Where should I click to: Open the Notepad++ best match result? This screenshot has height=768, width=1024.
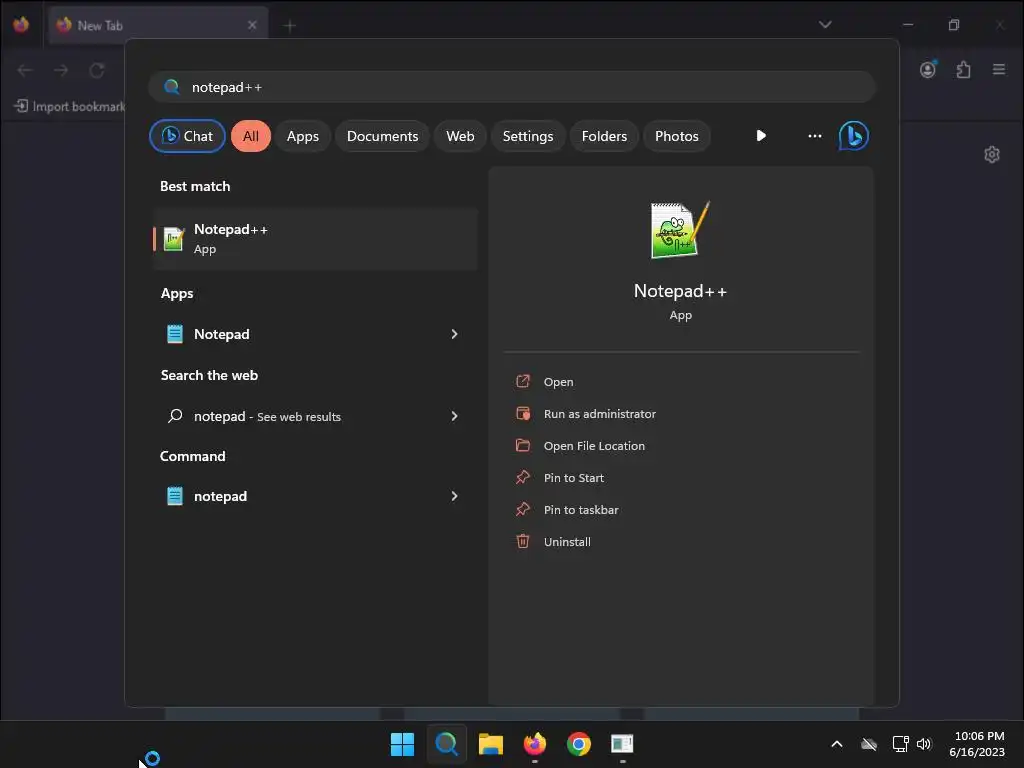[x=315, y=239]
